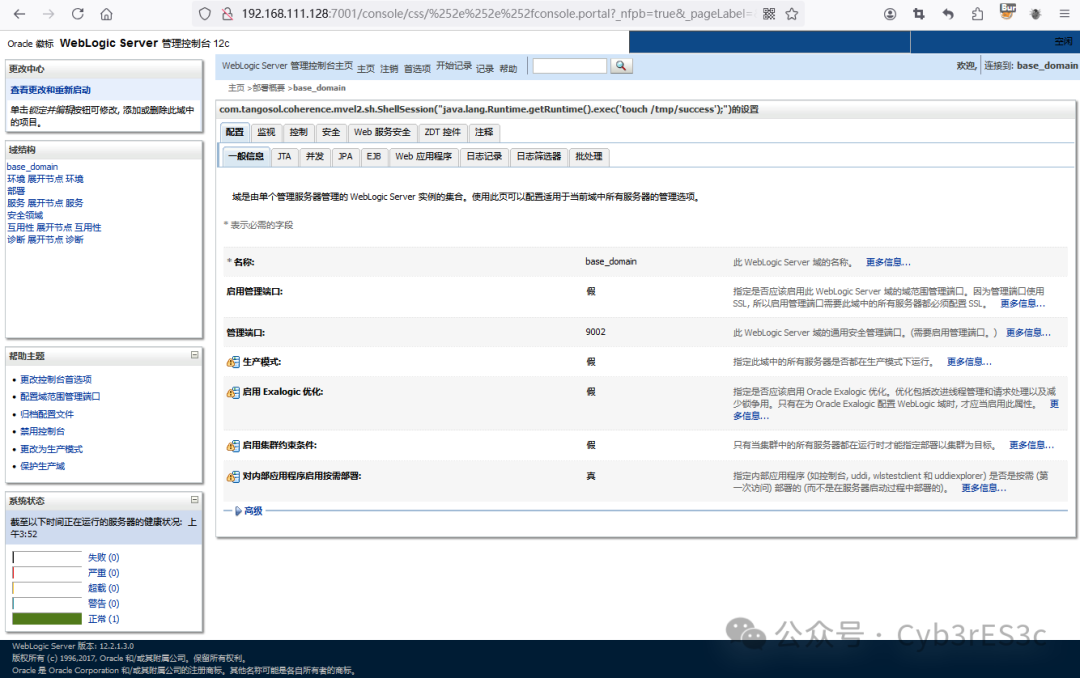Reload the page with refresh icon

(78, 14)
